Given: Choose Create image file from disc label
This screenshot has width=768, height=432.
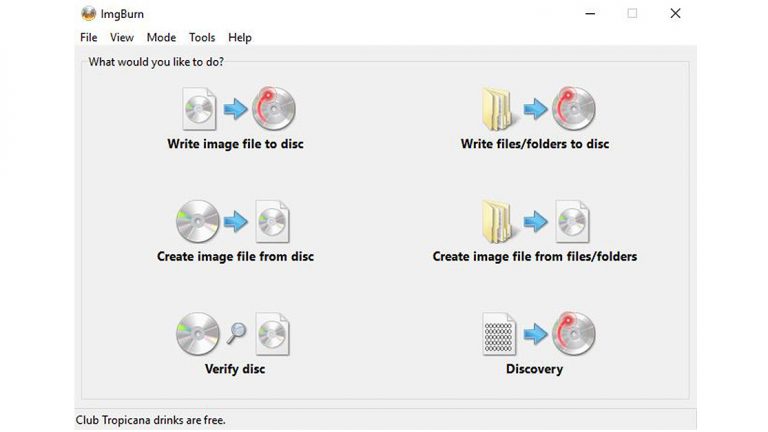Looking at the screenshot, I should tap(236, 257).
